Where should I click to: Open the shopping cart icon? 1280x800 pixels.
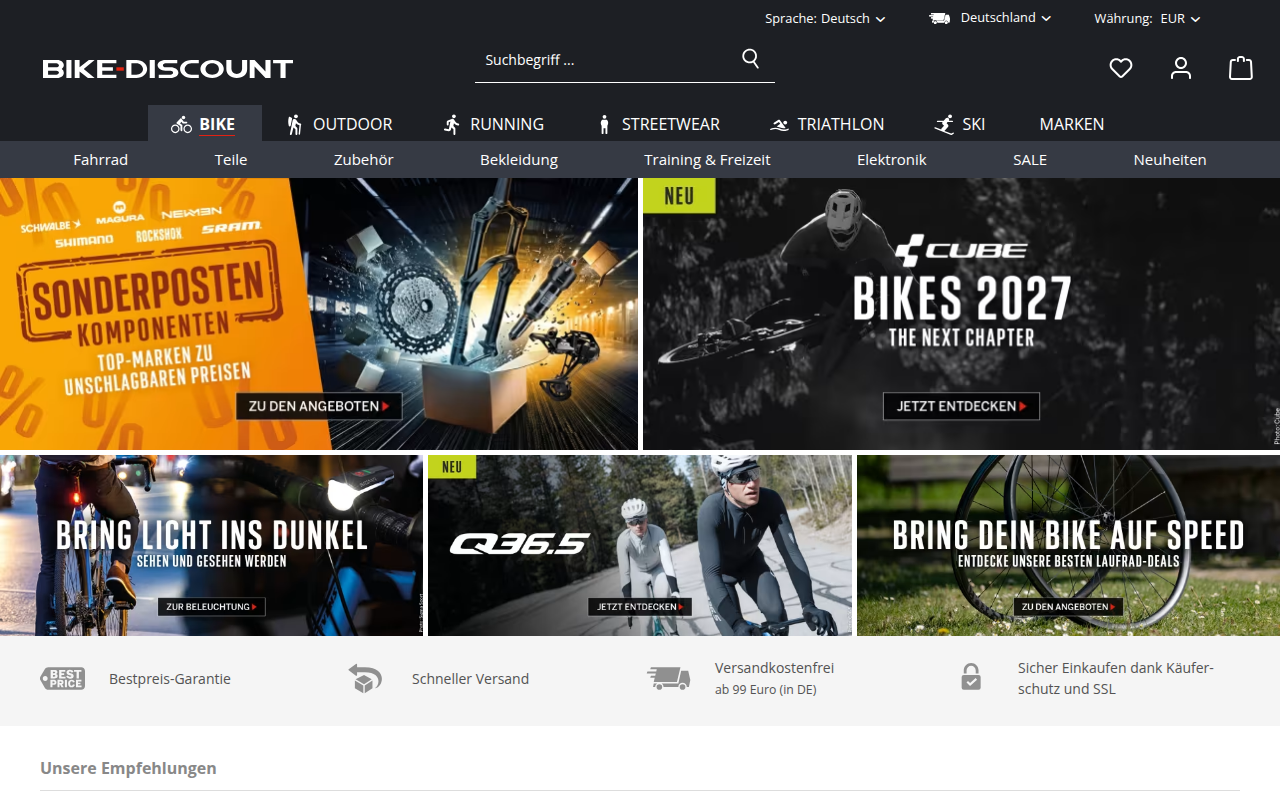pos(1241,68)
